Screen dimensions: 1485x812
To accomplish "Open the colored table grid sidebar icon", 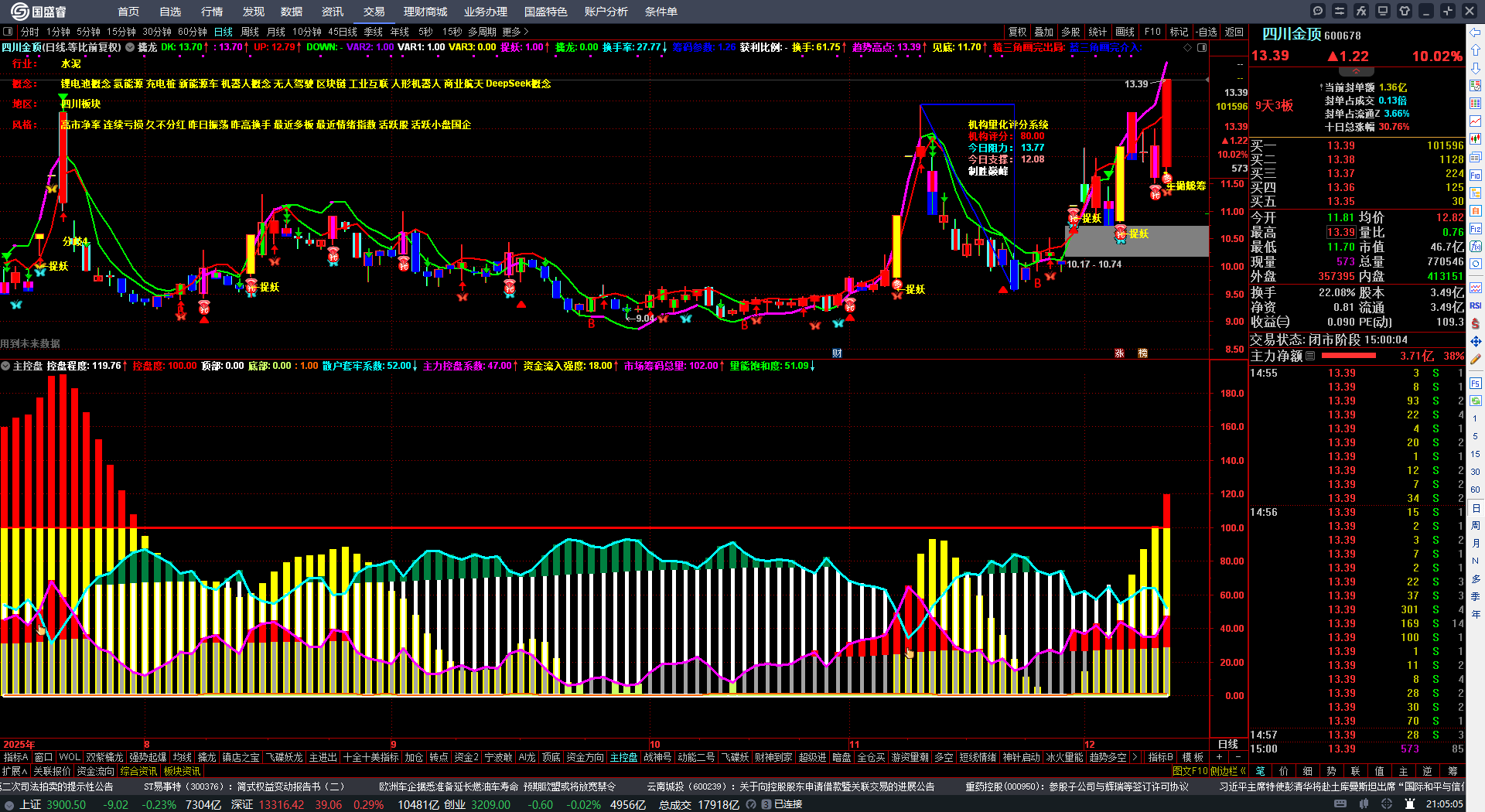I will click(x=1476, y=104).
